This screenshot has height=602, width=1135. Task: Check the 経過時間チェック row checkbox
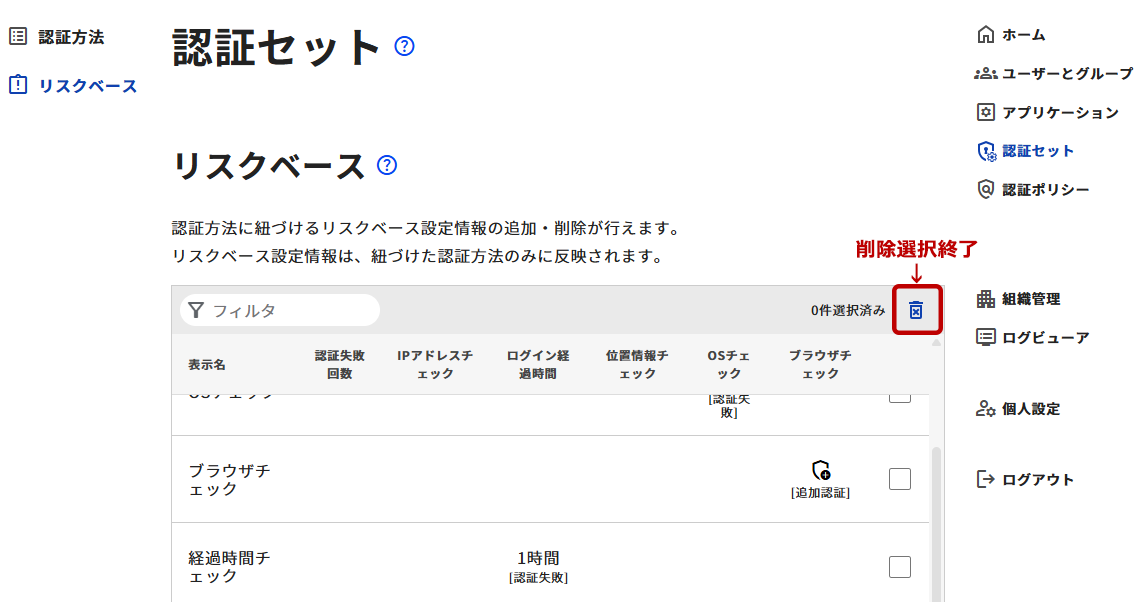pos(900,567)
